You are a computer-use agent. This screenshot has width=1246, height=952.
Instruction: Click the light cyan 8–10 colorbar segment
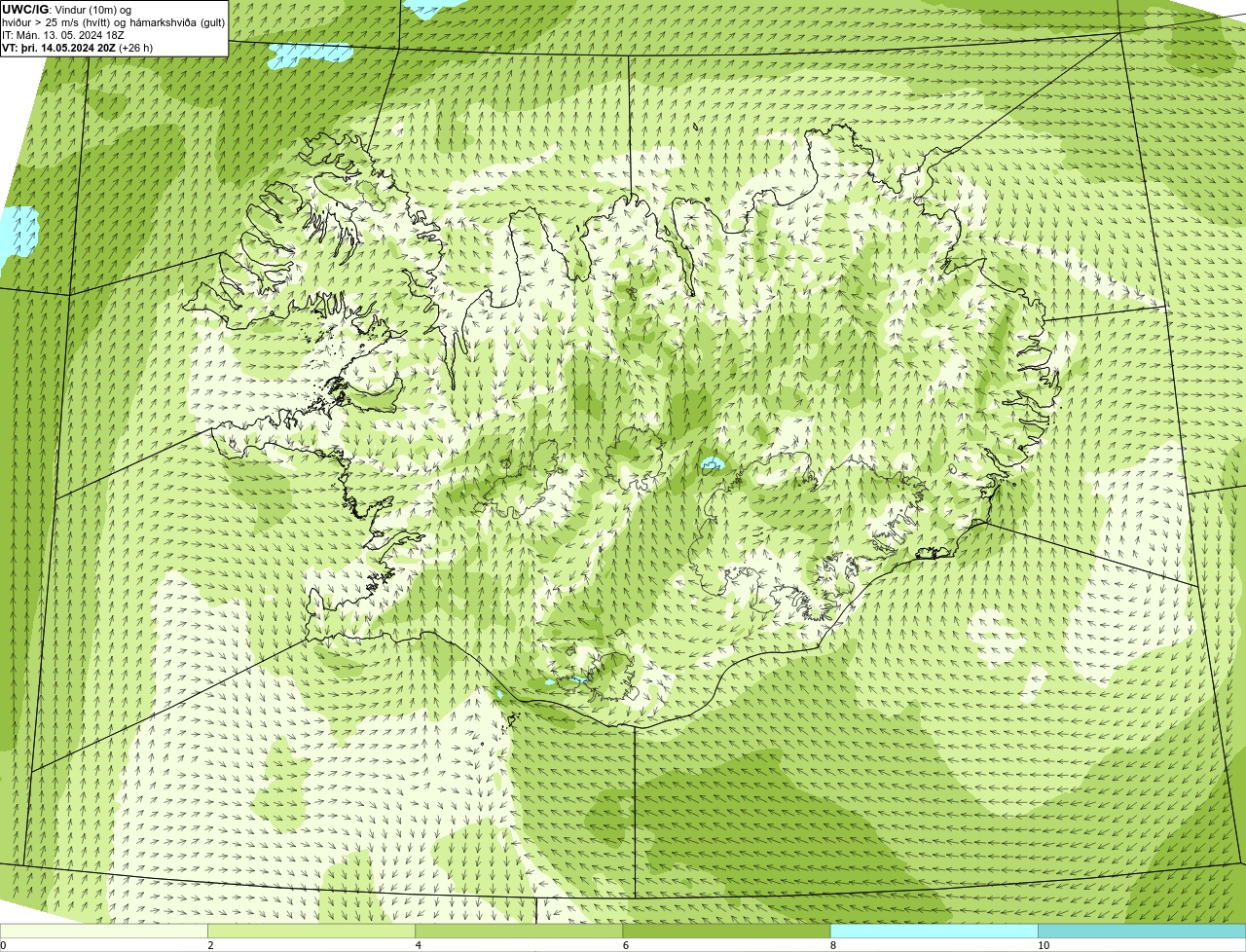(x=934, y=931)
